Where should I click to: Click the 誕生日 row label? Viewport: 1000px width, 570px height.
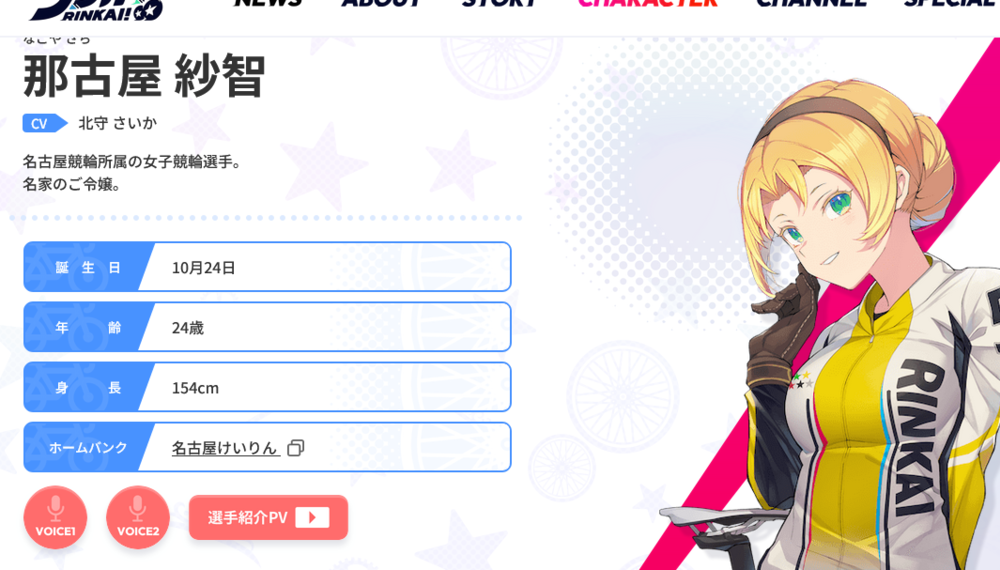[x=88, y=267]
